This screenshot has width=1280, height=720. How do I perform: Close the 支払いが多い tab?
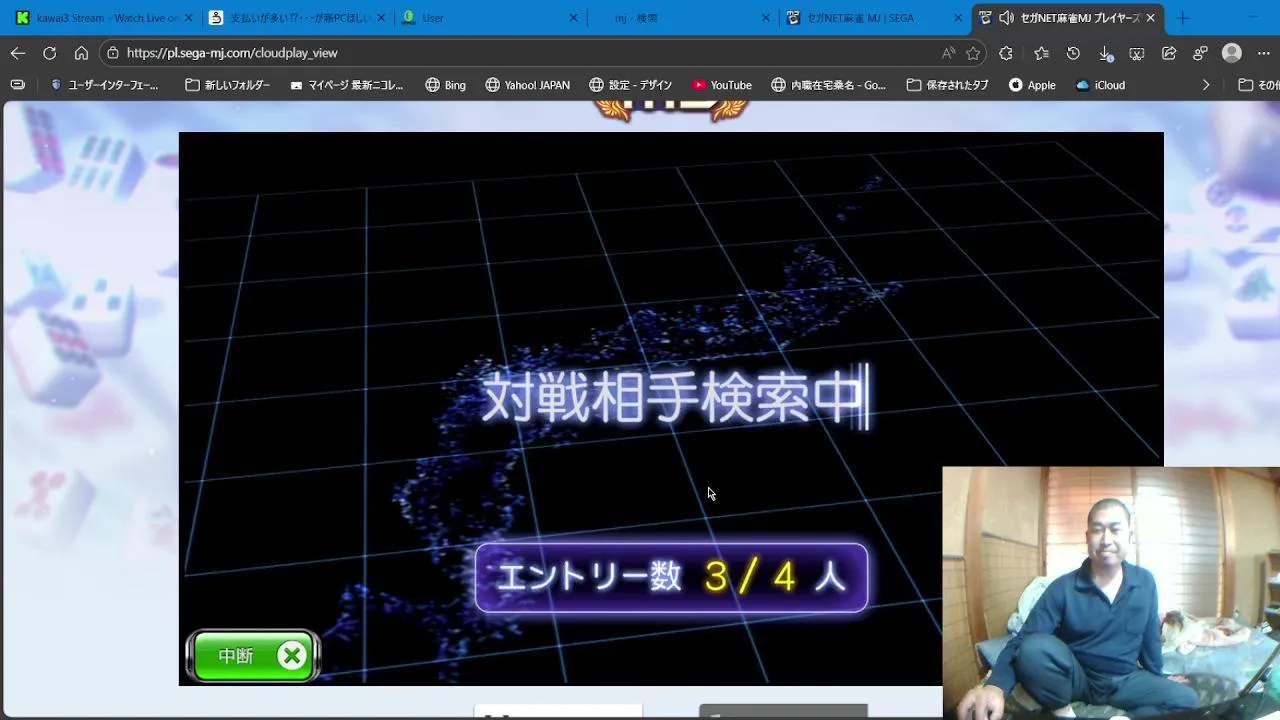[380, 18]
